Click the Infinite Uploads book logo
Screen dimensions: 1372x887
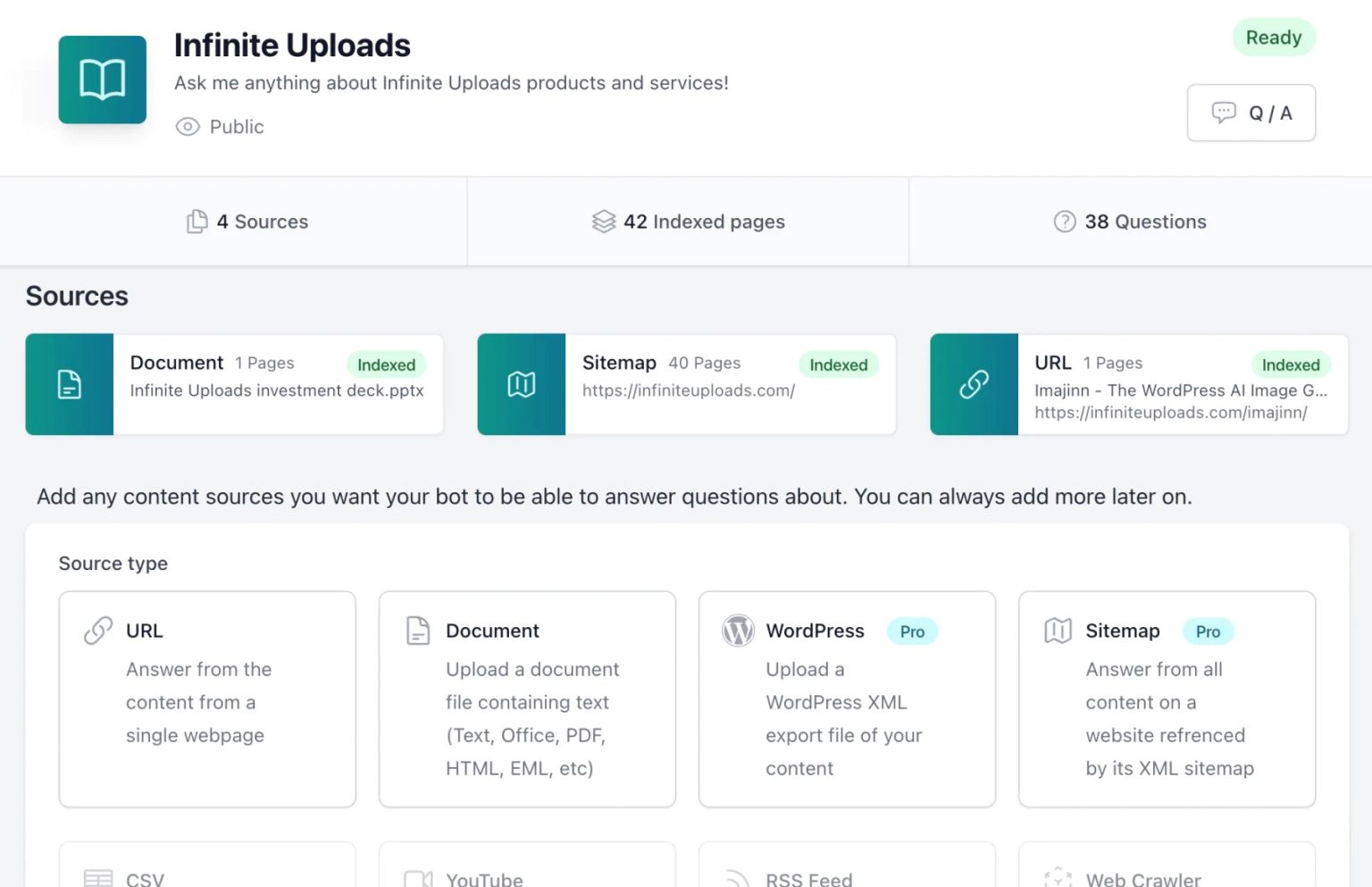[102, 79]
